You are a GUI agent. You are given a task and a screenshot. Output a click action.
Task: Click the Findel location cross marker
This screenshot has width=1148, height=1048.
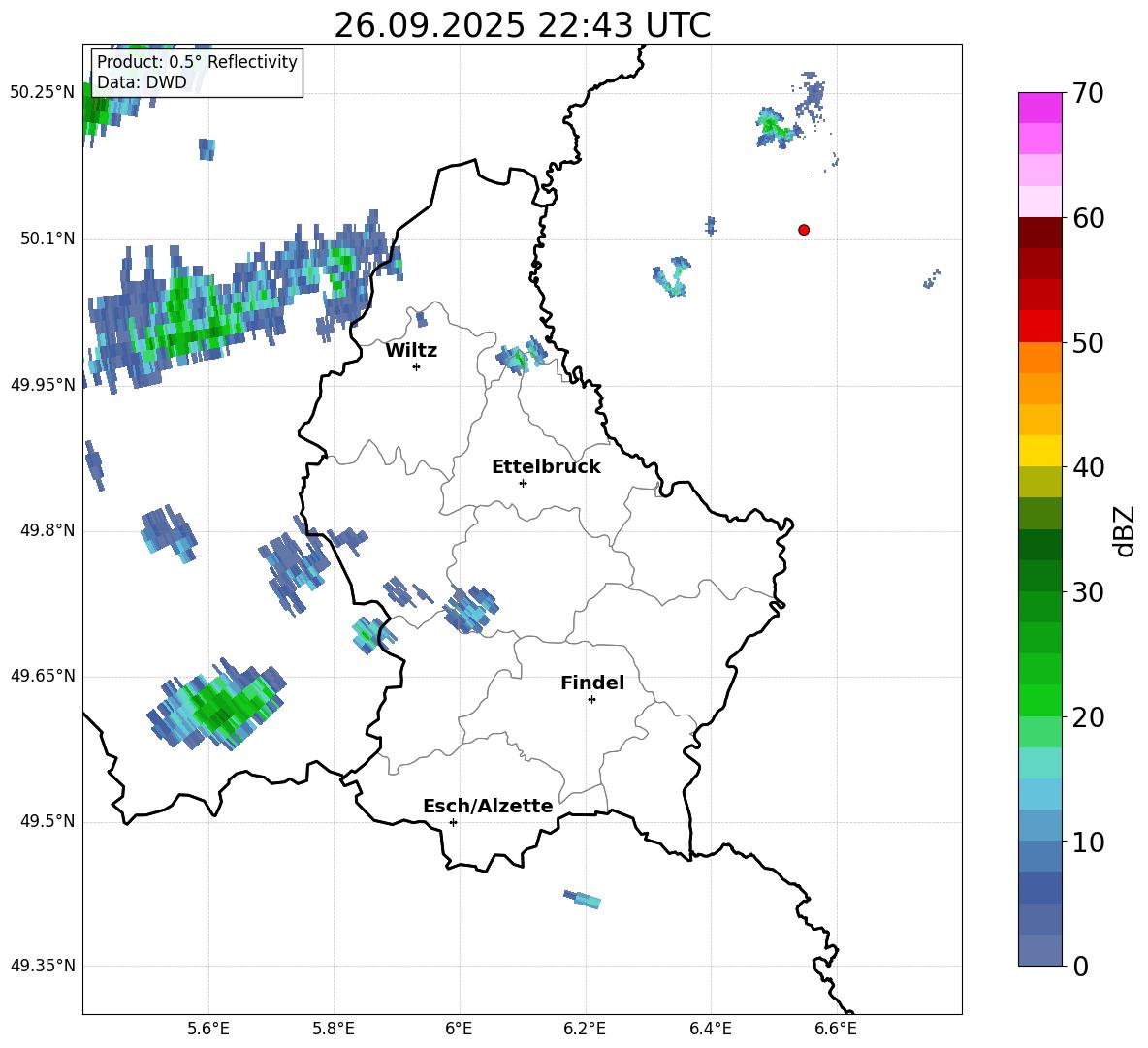(591, 700)
